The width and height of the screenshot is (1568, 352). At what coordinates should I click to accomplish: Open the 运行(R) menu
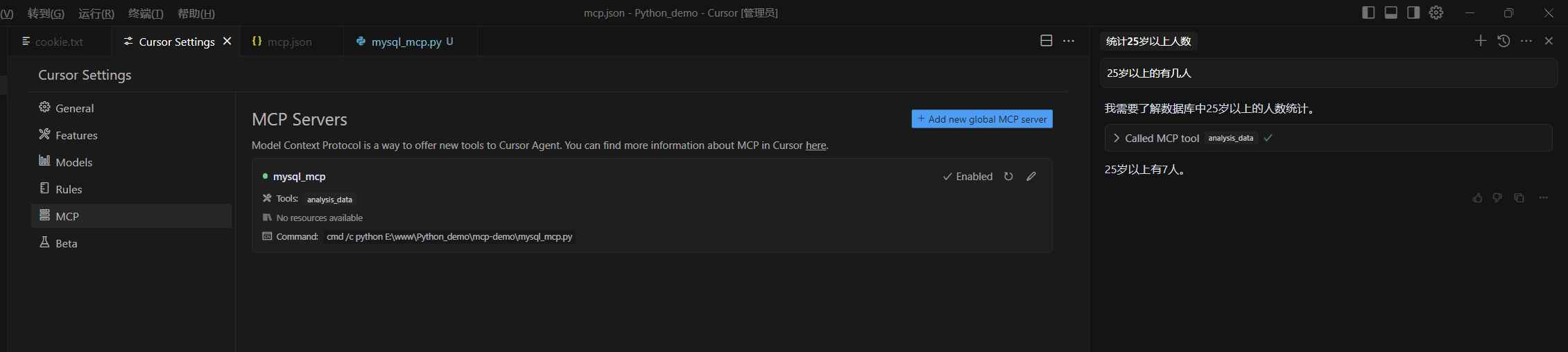96,13
